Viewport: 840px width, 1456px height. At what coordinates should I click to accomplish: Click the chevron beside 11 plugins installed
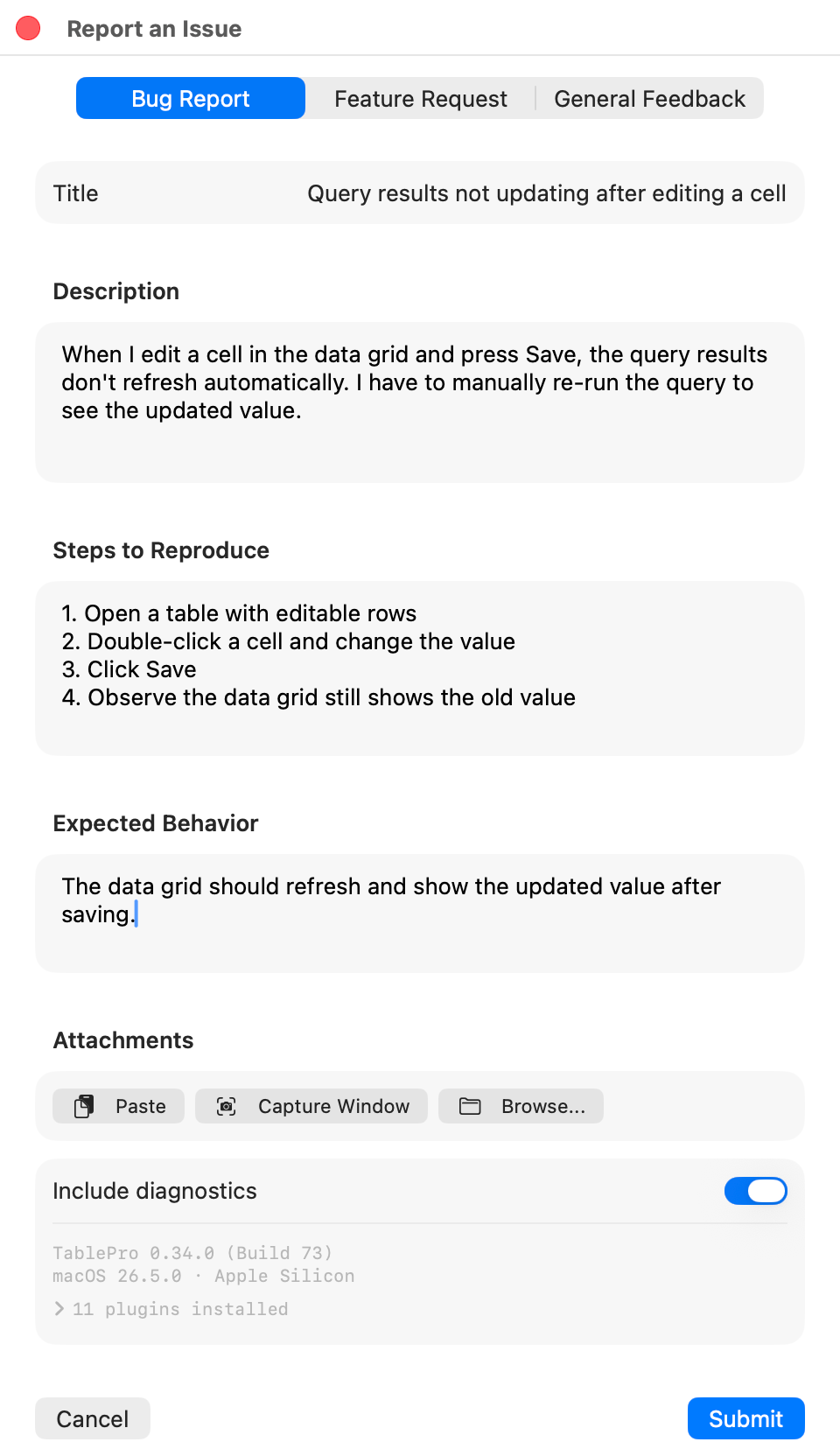pyautogui.click(x=59, y=1309)
